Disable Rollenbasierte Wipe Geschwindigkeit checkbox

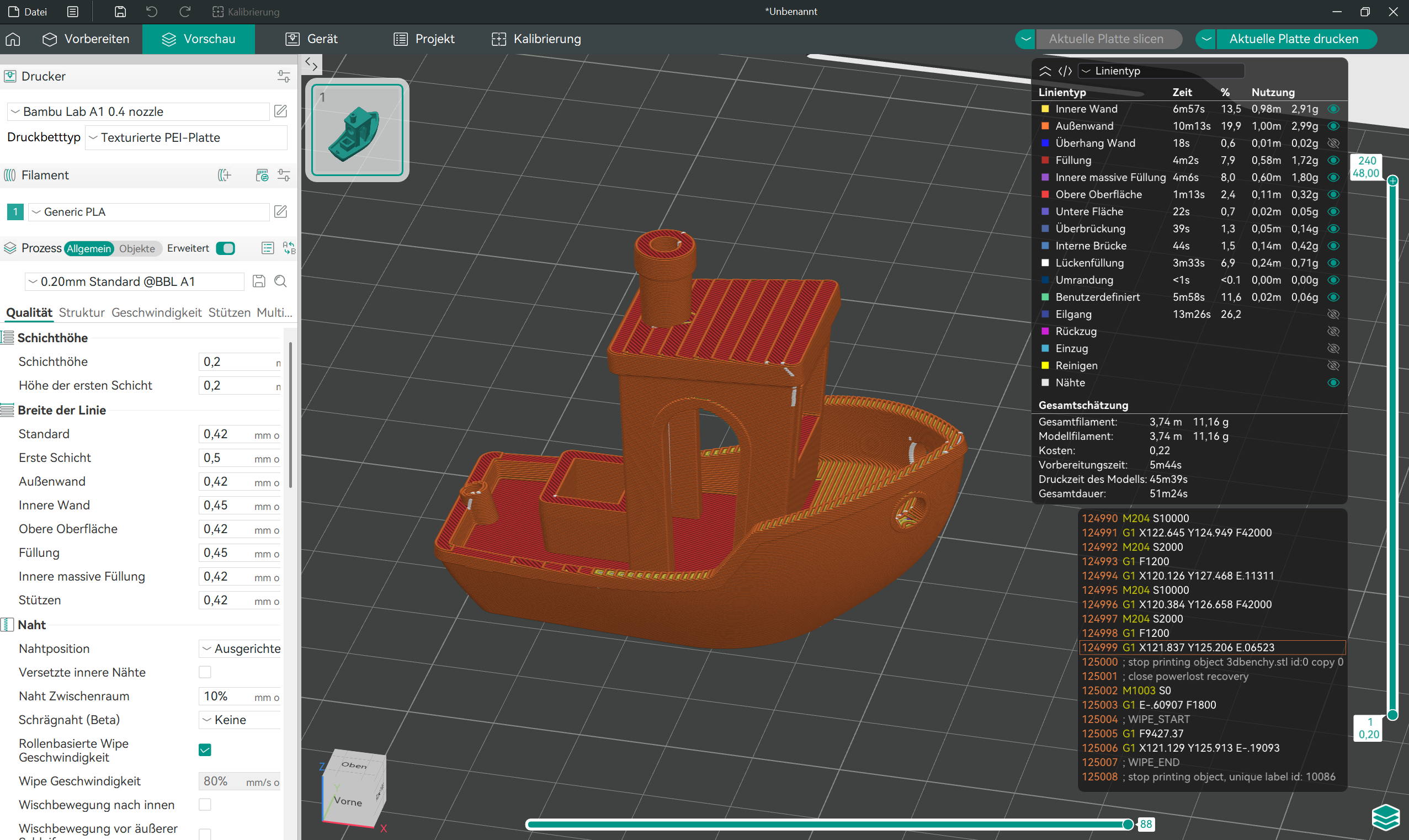coord(205,749)
